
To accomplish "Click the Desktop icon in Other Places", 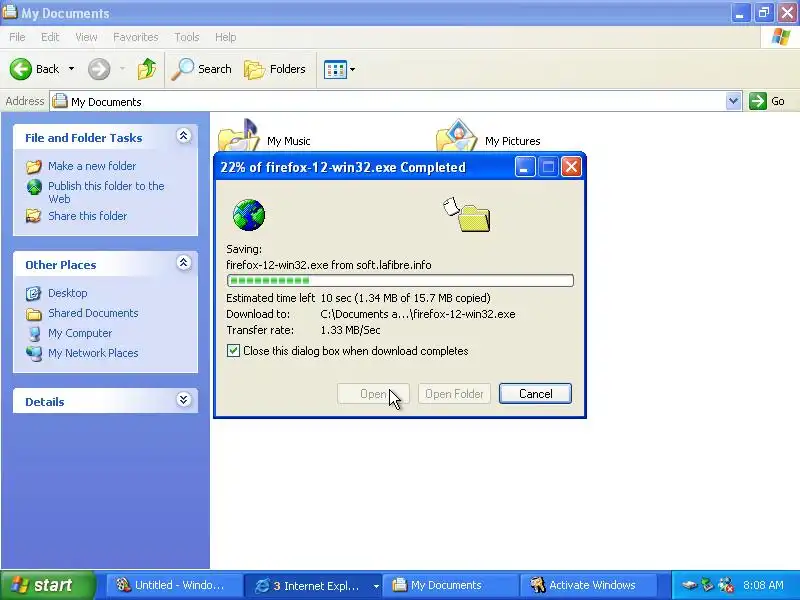I will (x=34, y=293).
